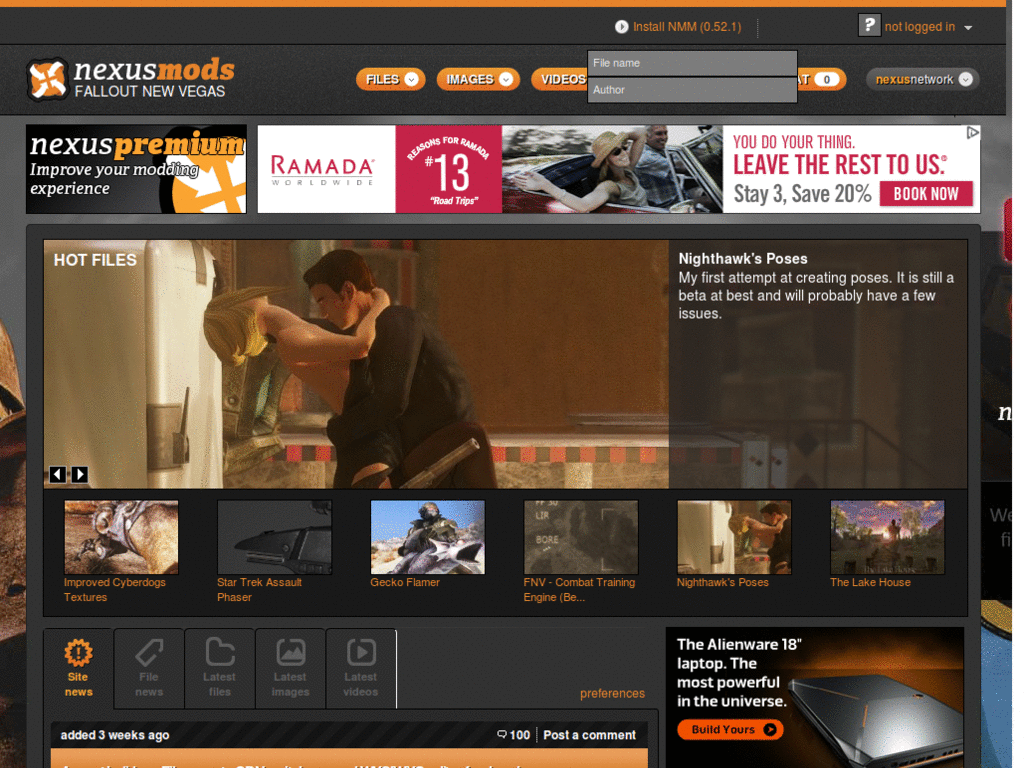This screenshot has height=768, width=1024.
Task: Click the Author search field
Action: tap(692, 90)
